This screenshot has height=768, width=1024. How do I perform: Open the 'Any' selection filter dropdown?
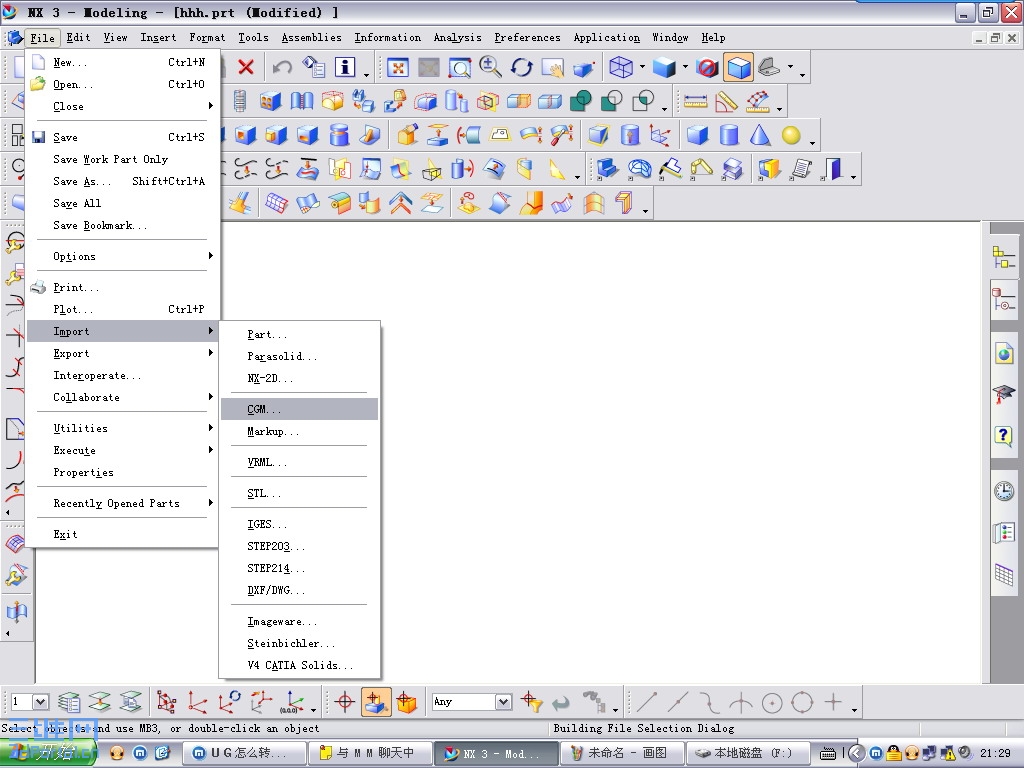click(x=504, y=702)
